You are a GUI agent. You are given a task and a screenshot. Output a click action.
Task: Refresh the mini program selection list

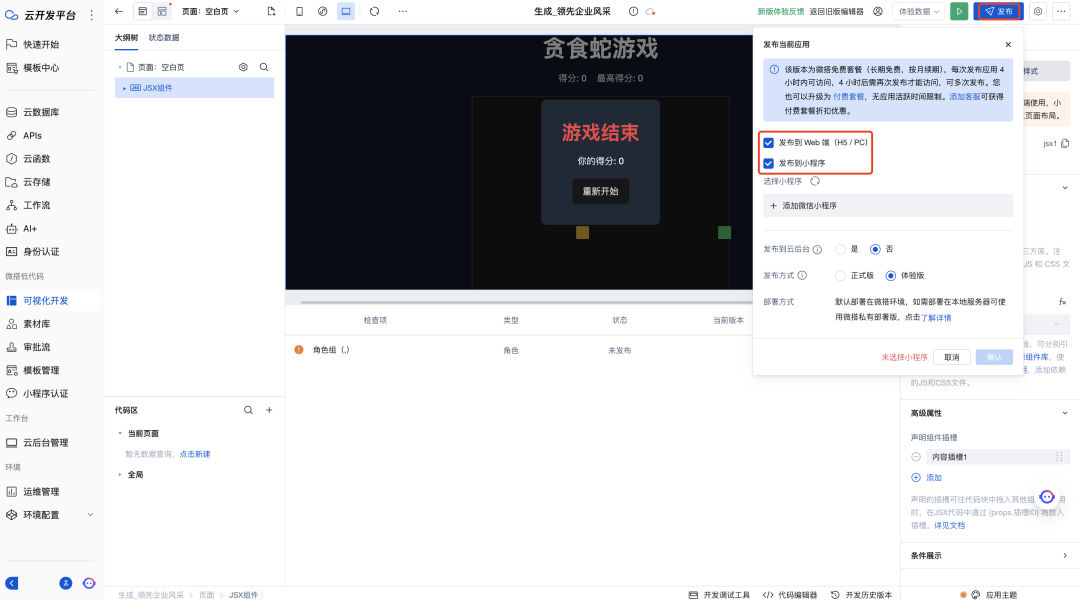815,181
